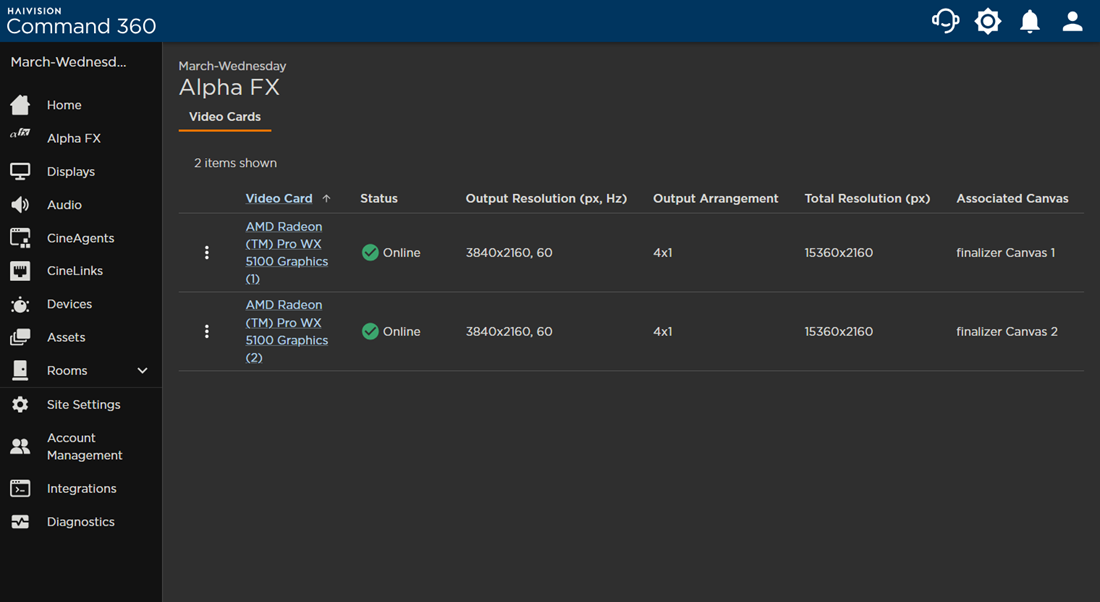Click the March-Wednesday breadcrumb text
The width and height of the screenshot is (1100, 602).
click(x=232, y=66)
